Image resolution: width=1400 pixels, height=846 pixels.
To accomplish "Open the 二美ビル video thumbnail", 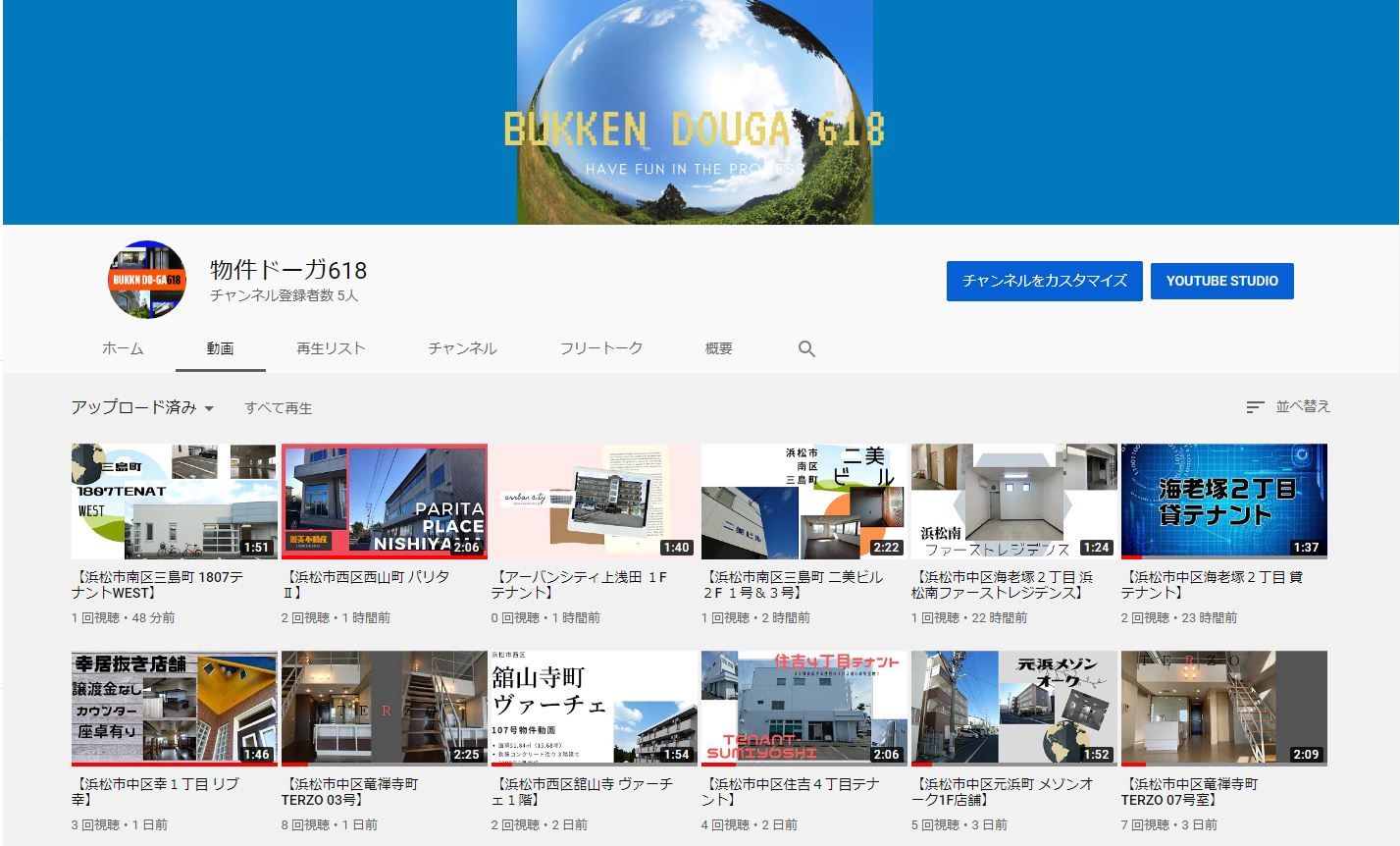I will click(x=804, y=502).
